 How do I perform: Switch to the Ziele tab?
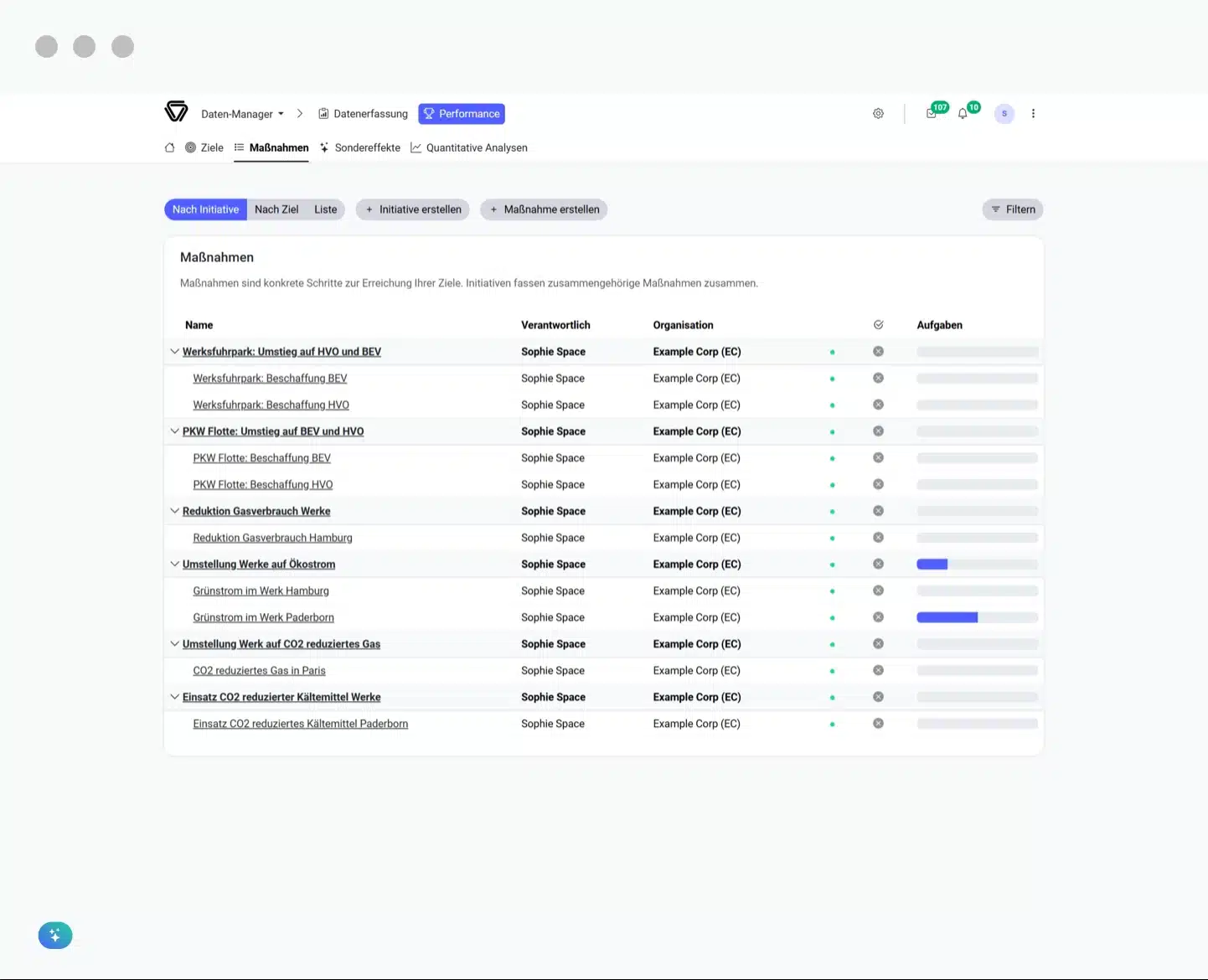click(204, 147)
